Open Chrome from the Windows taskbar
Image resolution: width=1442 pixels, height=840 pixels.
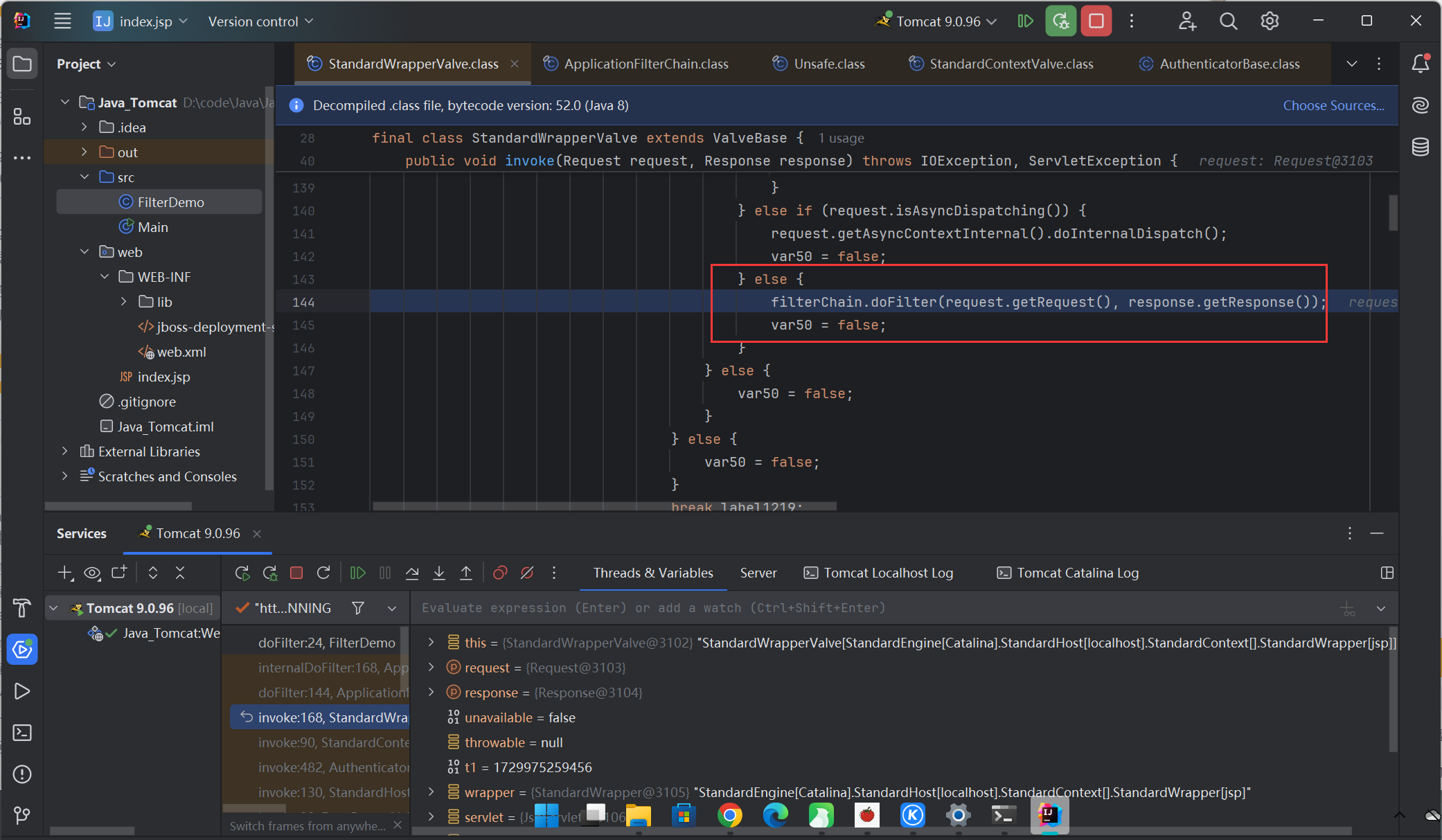coord(729,816)
